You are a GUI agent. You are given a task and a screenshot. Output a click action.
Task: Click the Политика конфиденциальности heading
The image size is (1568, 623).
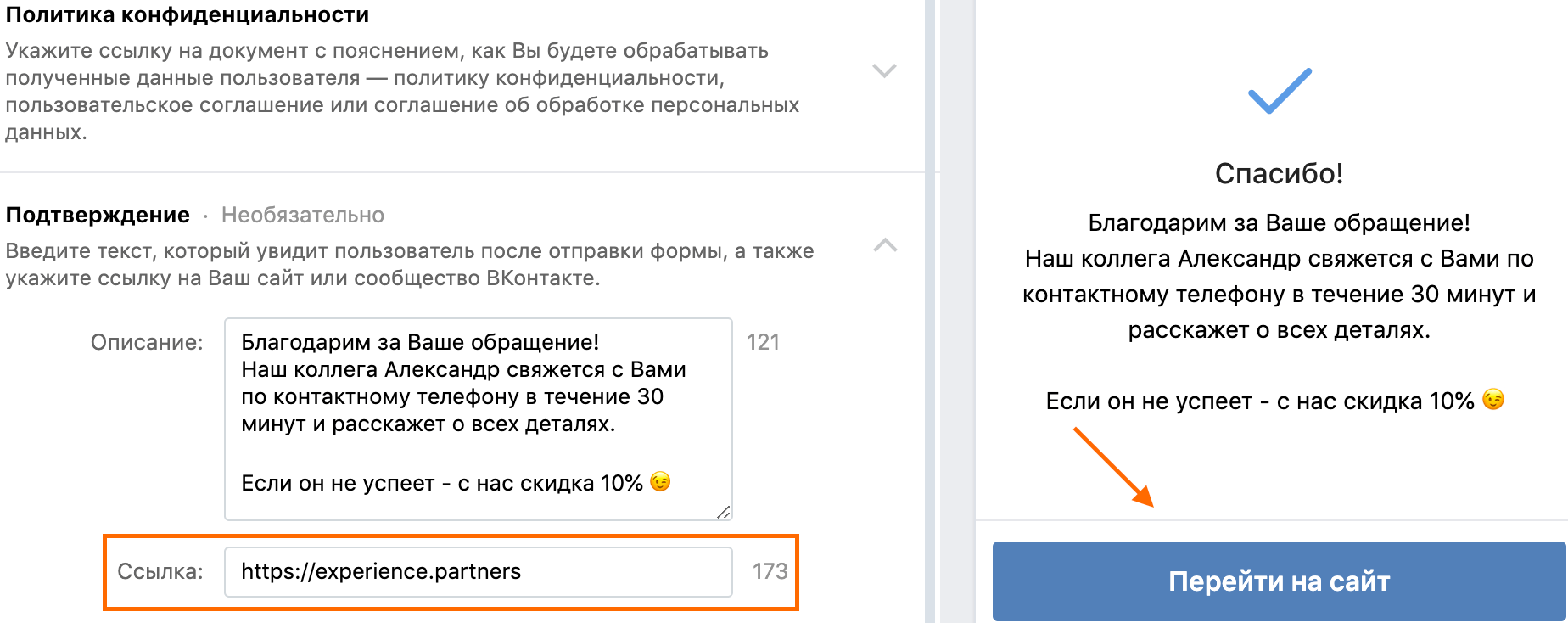[188, 15]
